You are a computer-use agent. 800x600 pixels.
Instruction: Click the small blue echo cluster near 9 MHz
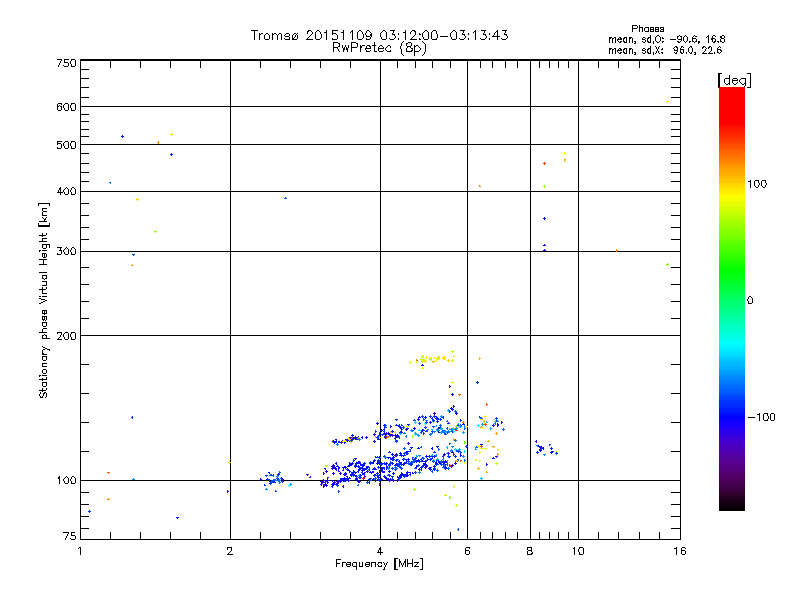[546, 448]
